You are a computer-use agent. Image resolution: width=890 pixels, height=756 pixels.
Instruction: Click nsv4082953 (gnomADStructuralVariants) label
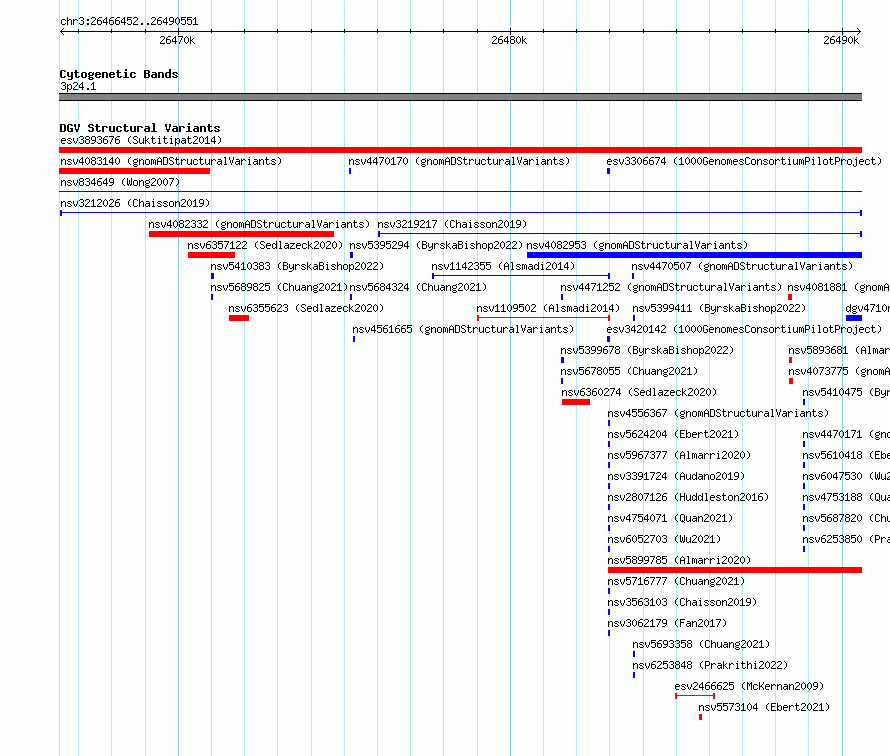click(x=637, y=245)
